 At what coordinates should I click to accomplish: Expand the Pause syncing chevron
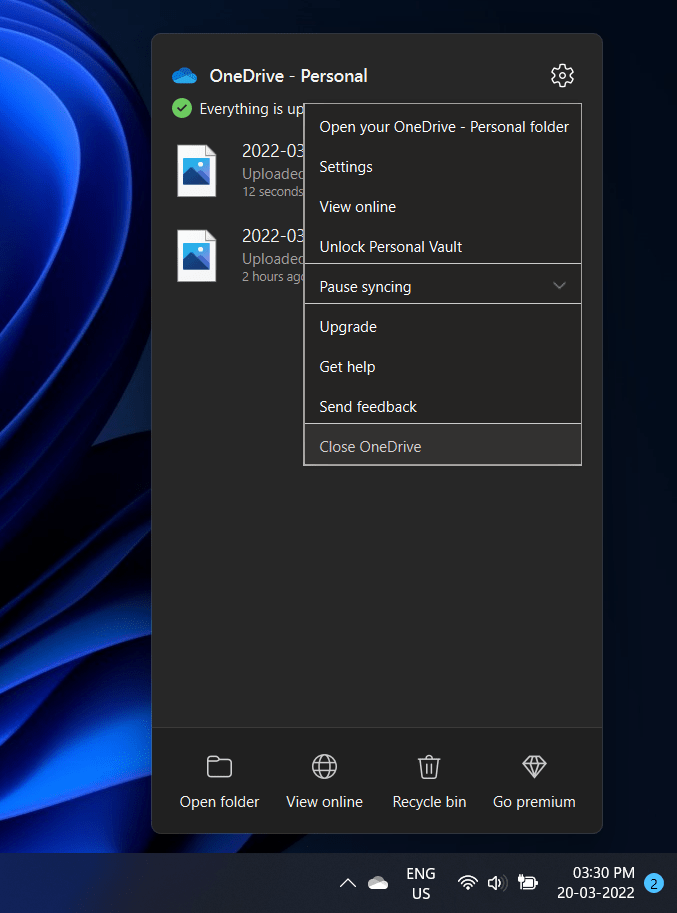pyautogui.click(x=559, y=286)
